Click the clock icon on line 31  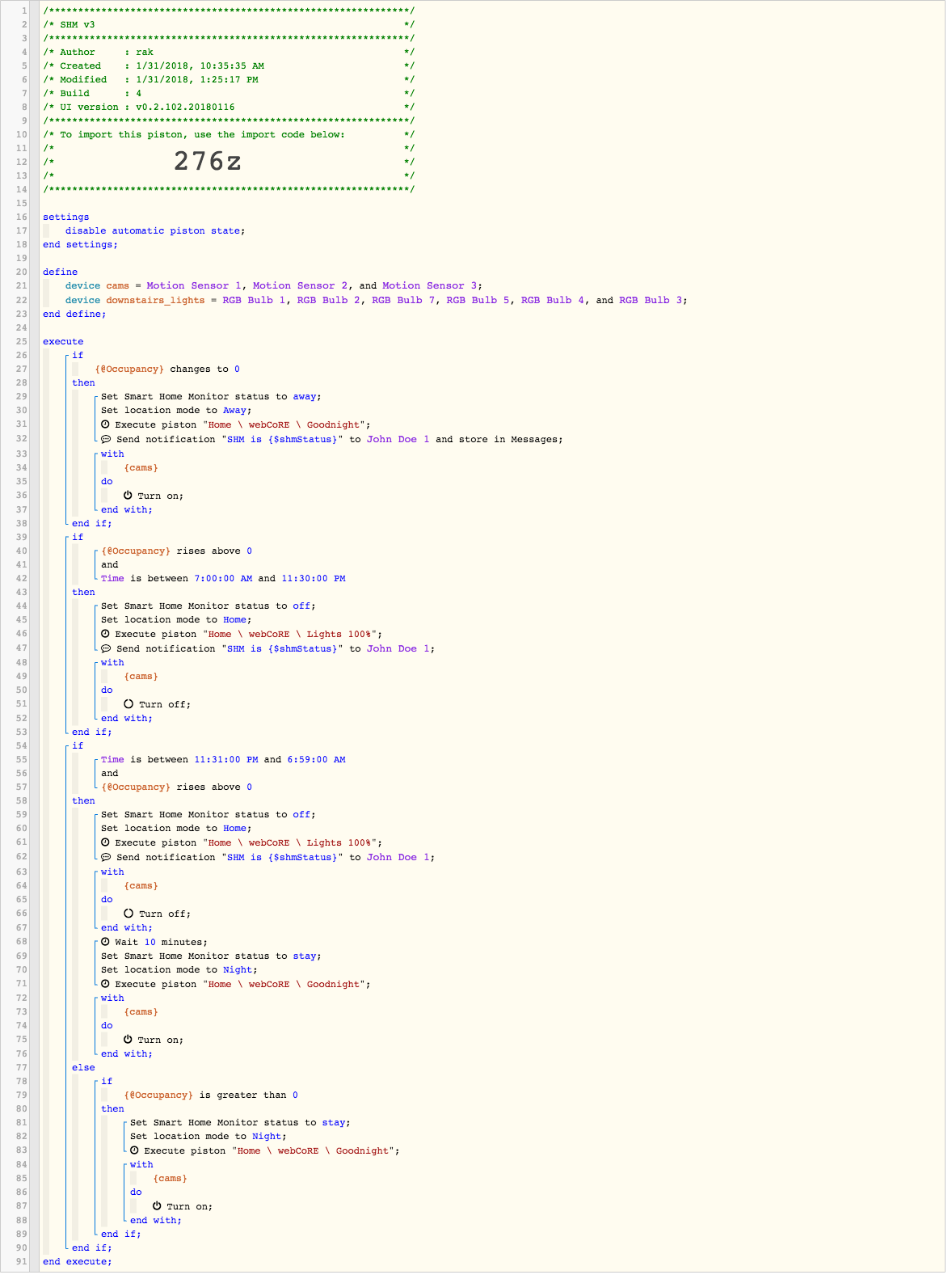click(105, 424)
